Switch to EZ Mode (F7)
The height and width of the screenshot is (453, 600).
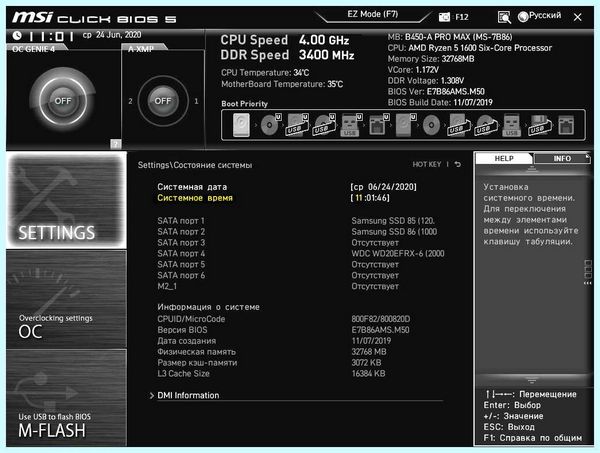(373, 14)
